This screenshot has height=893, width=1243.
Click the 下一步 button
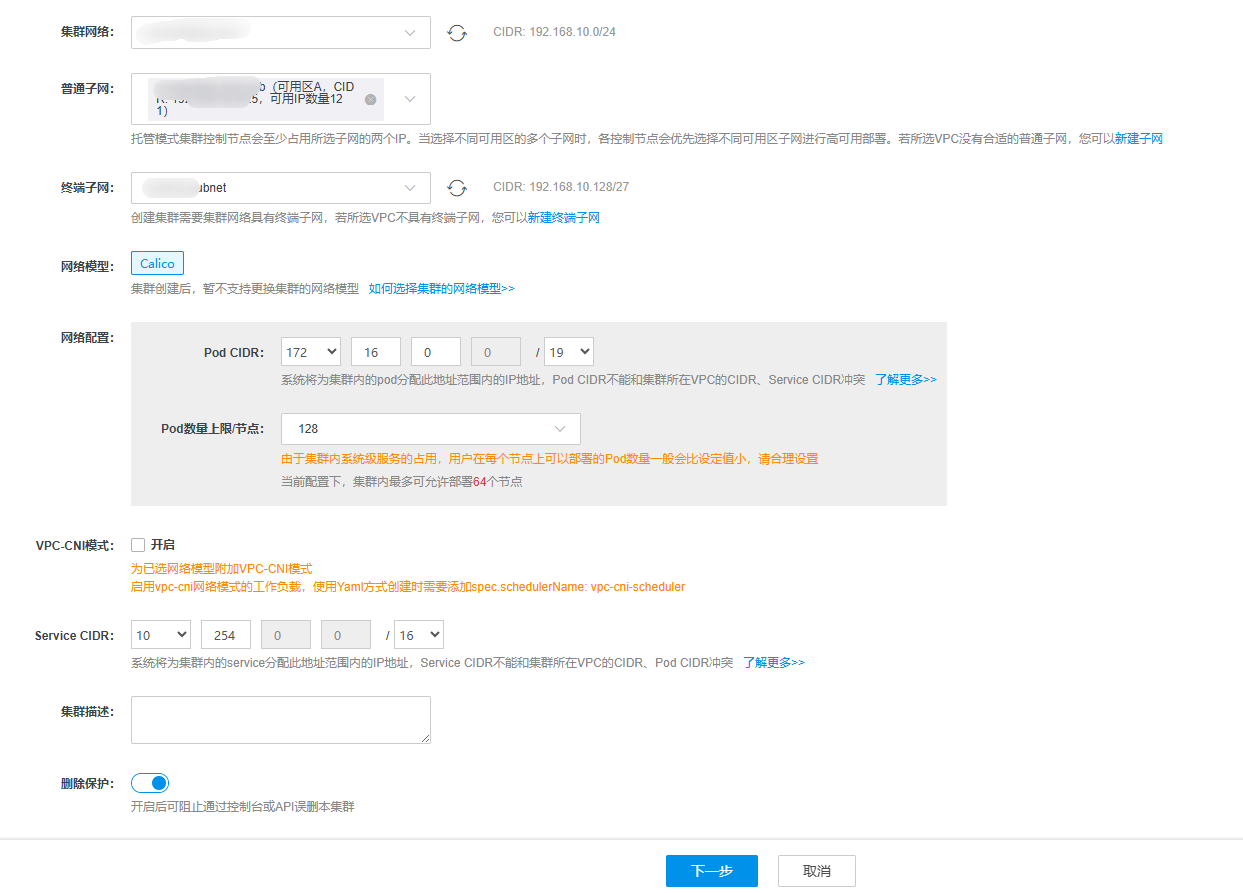pyautogui.click(x=711, y=871)
